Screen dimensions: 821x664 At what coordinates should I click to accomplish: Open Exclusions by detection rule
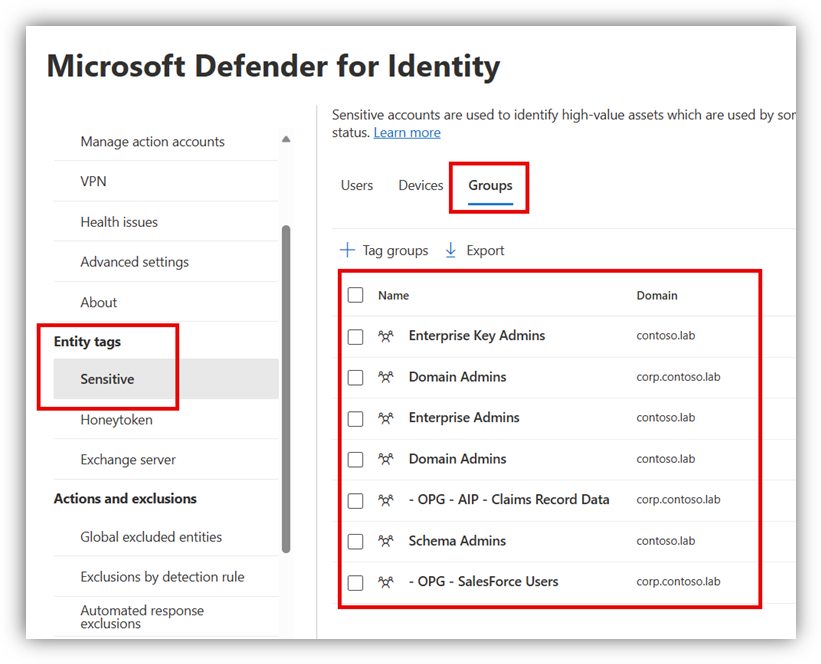pyautogui.click(x=162, y=577)
